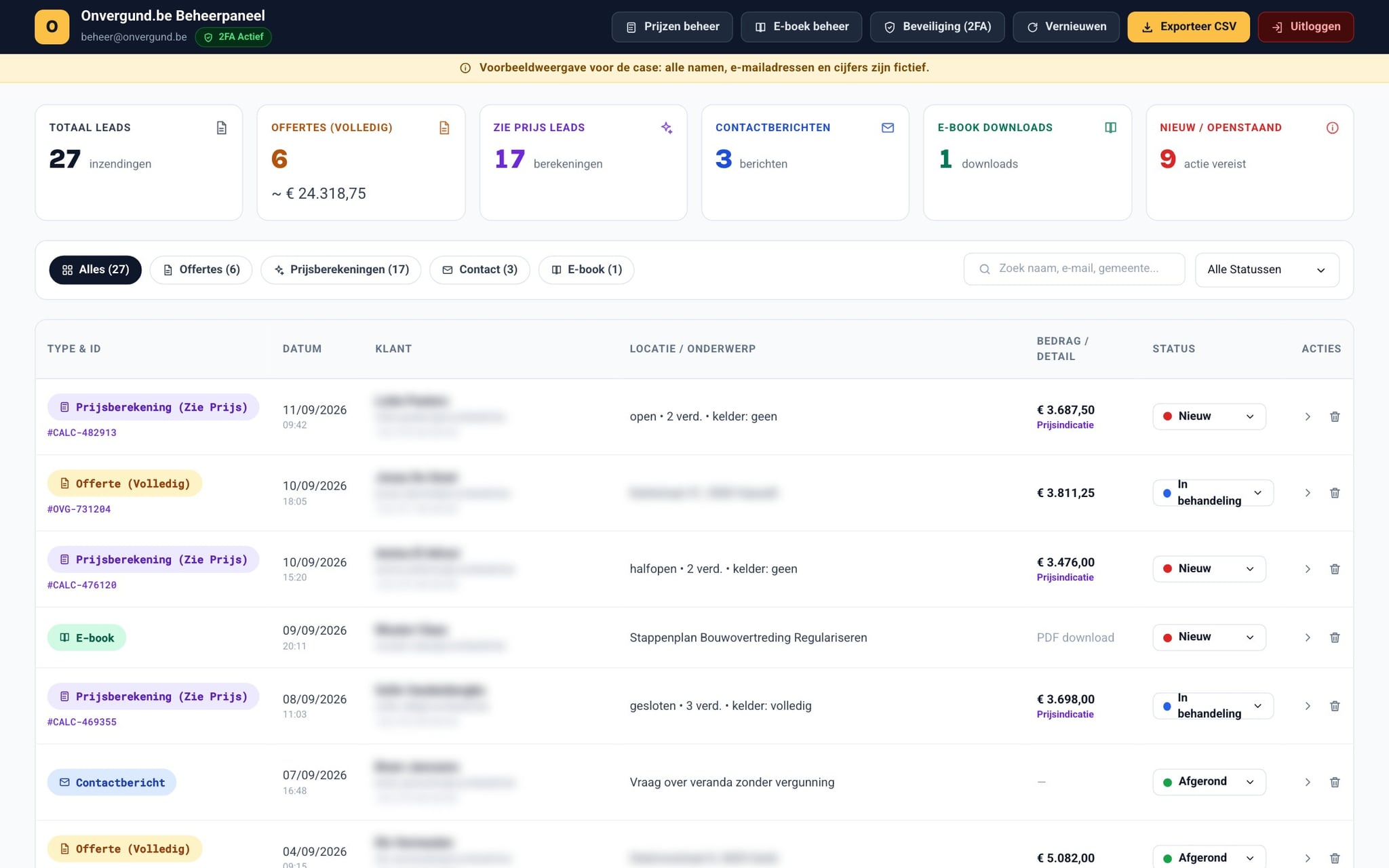Click the blue Contactbericht type badge

click(112, 783)
